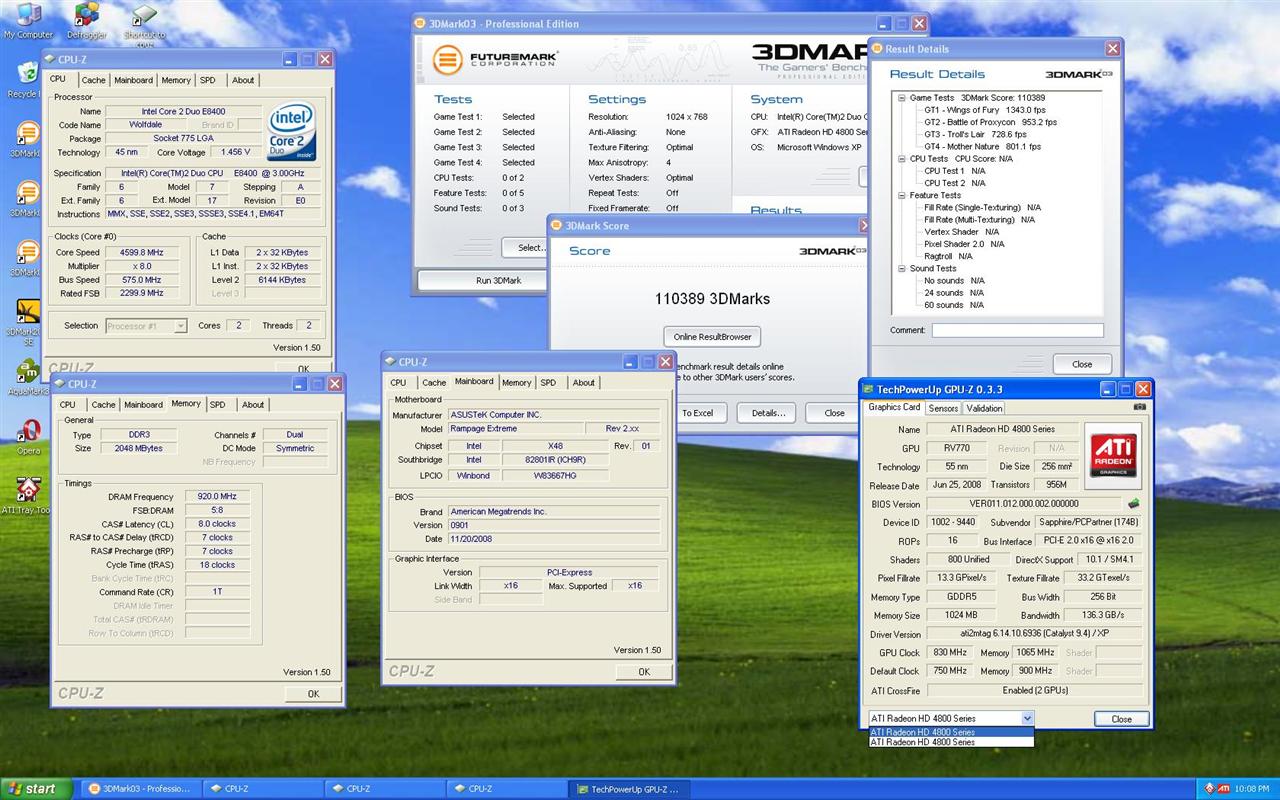Click OK in the Mainboard CPU-Z window
The height and width of the screenshot is (800, 1280).
(x=644, y=672)
